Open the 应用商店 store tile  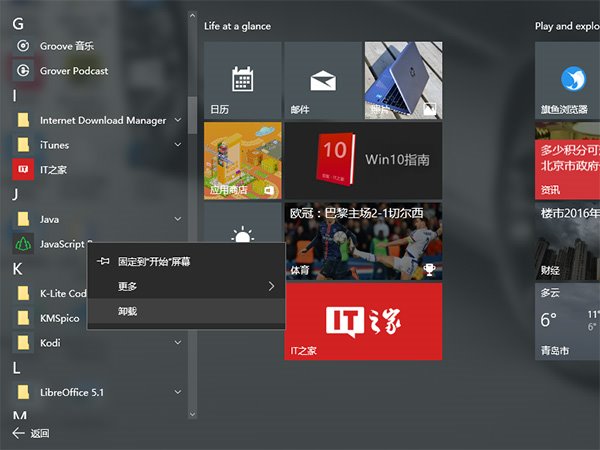pos(243,161)
